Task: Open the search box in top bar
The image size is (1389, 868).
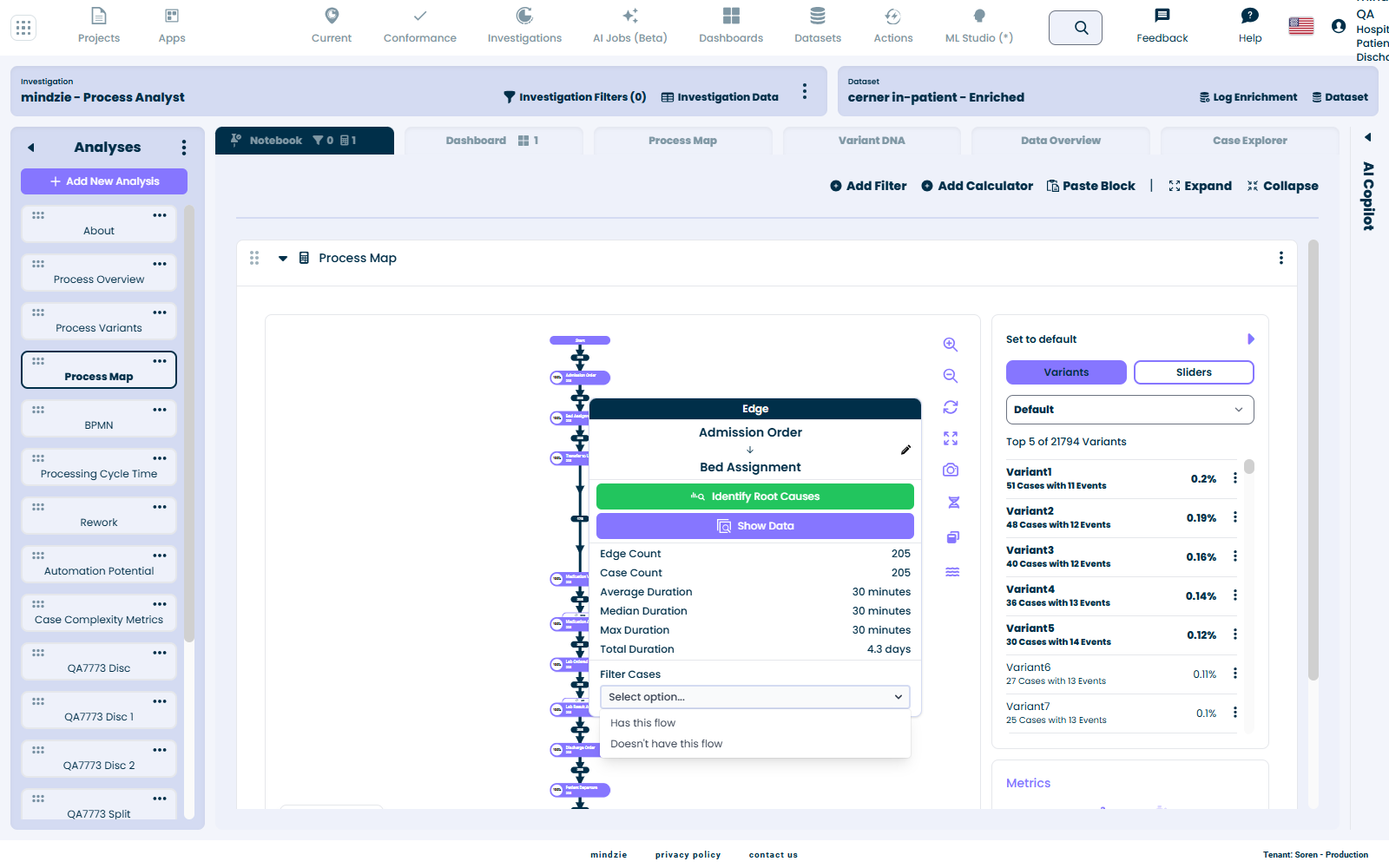Action: pyautogui.click(x=1076, y=28)
